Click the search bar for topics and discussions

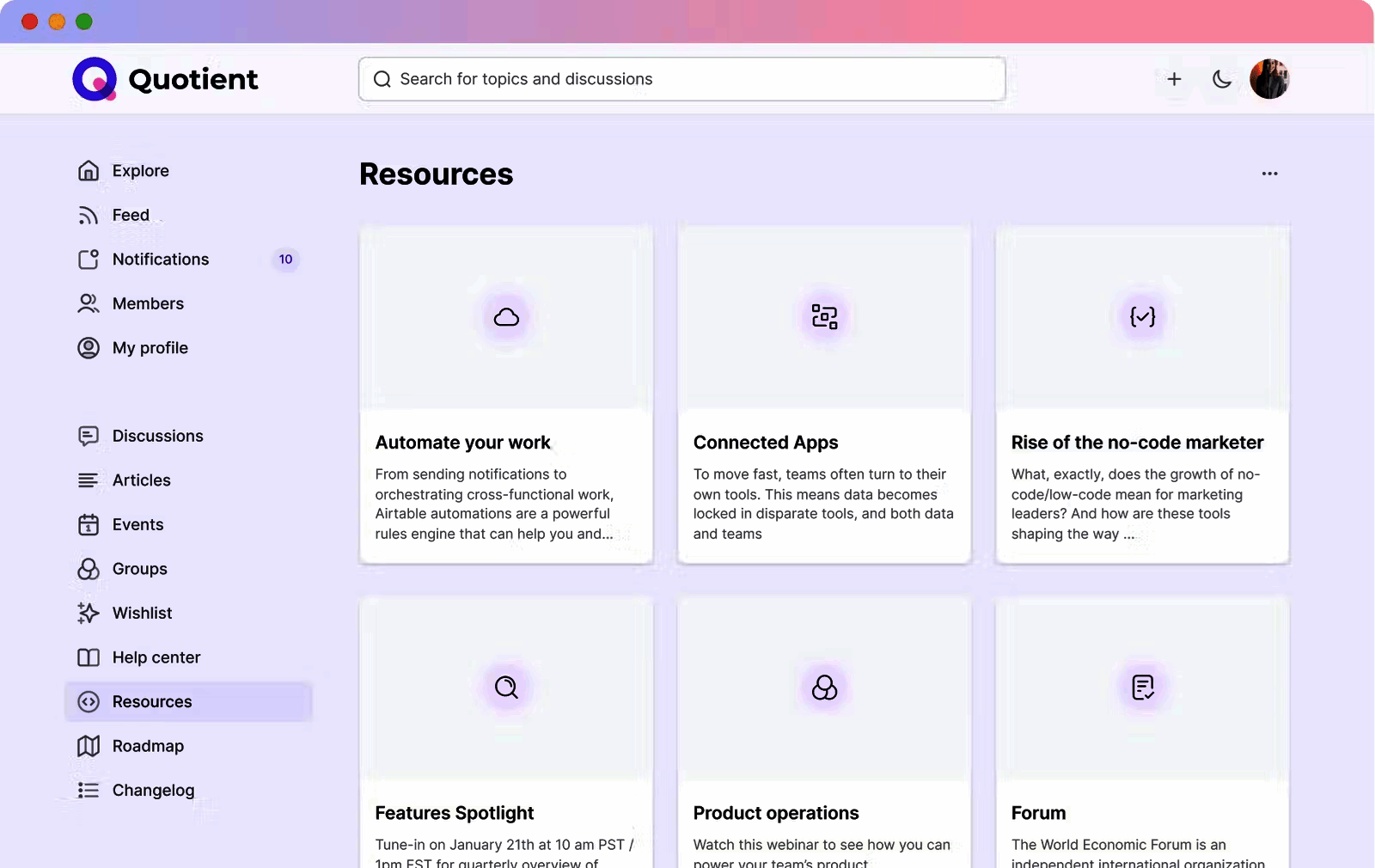pos(681,78)
